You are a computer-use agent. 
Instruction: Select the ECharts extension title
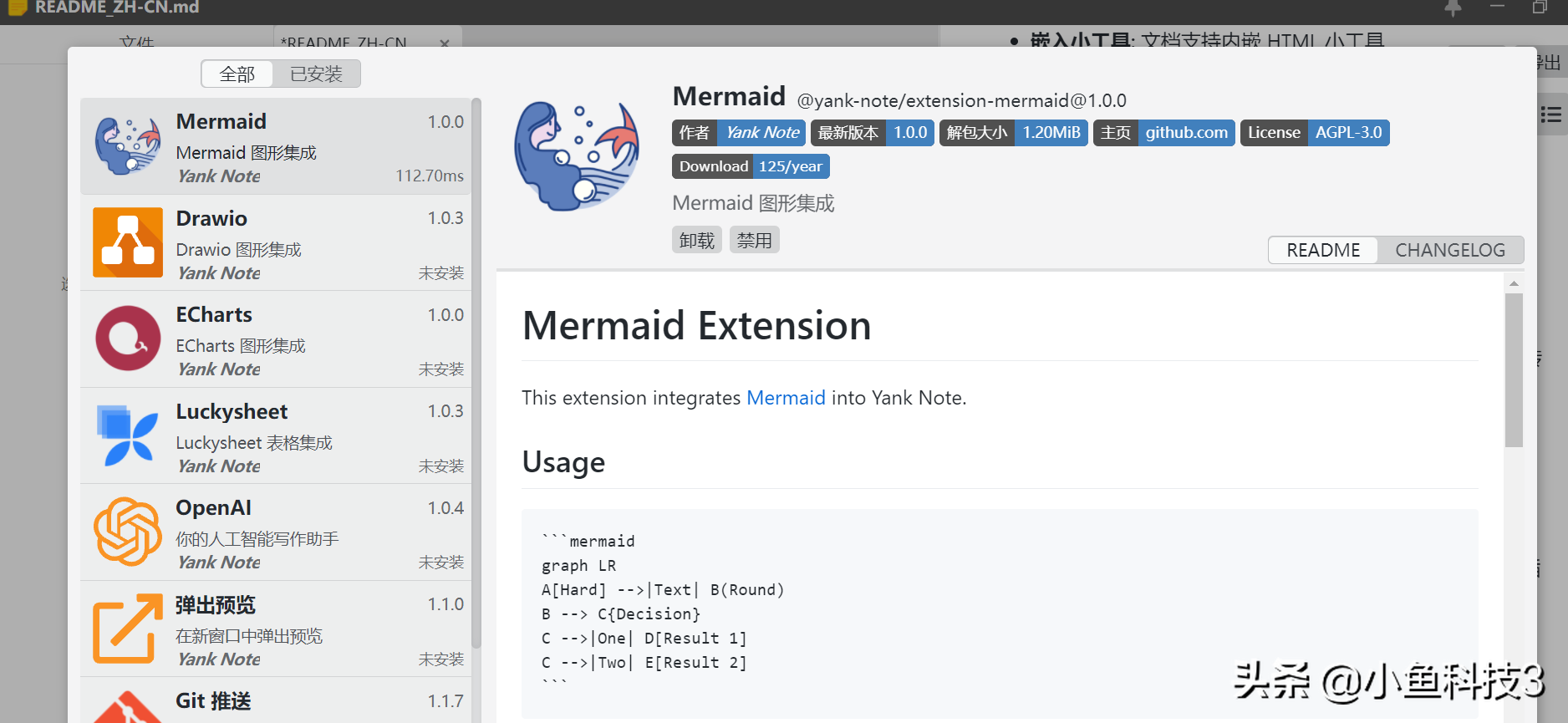tap(214, 314)
